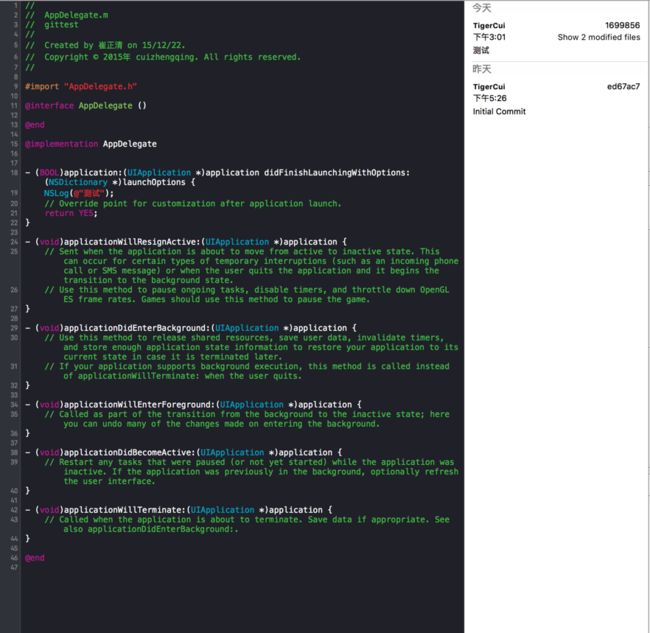Click the @interface AppDelegate () line
The image size is (650, 633).
click(86, 106)
